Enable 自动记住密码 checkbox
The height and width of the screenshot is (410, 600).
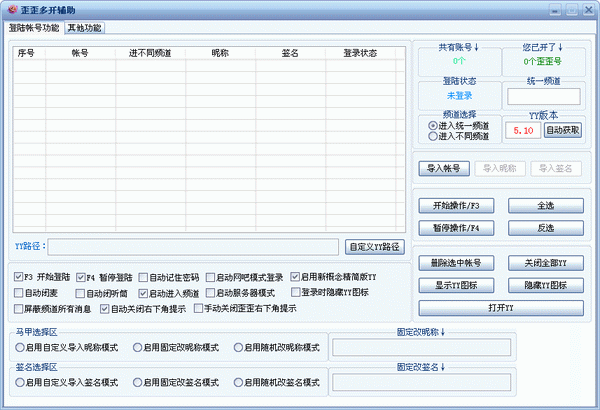click(x=143, y=277)
